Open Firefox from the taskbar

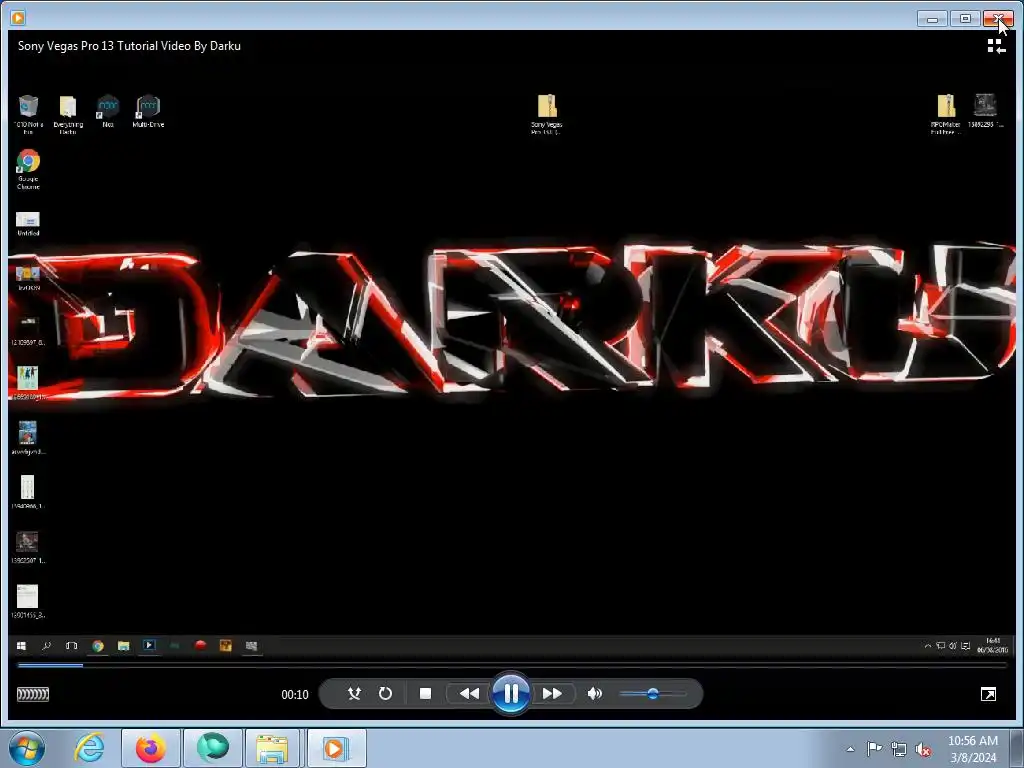pyautogui.click(x=151, y=748)
